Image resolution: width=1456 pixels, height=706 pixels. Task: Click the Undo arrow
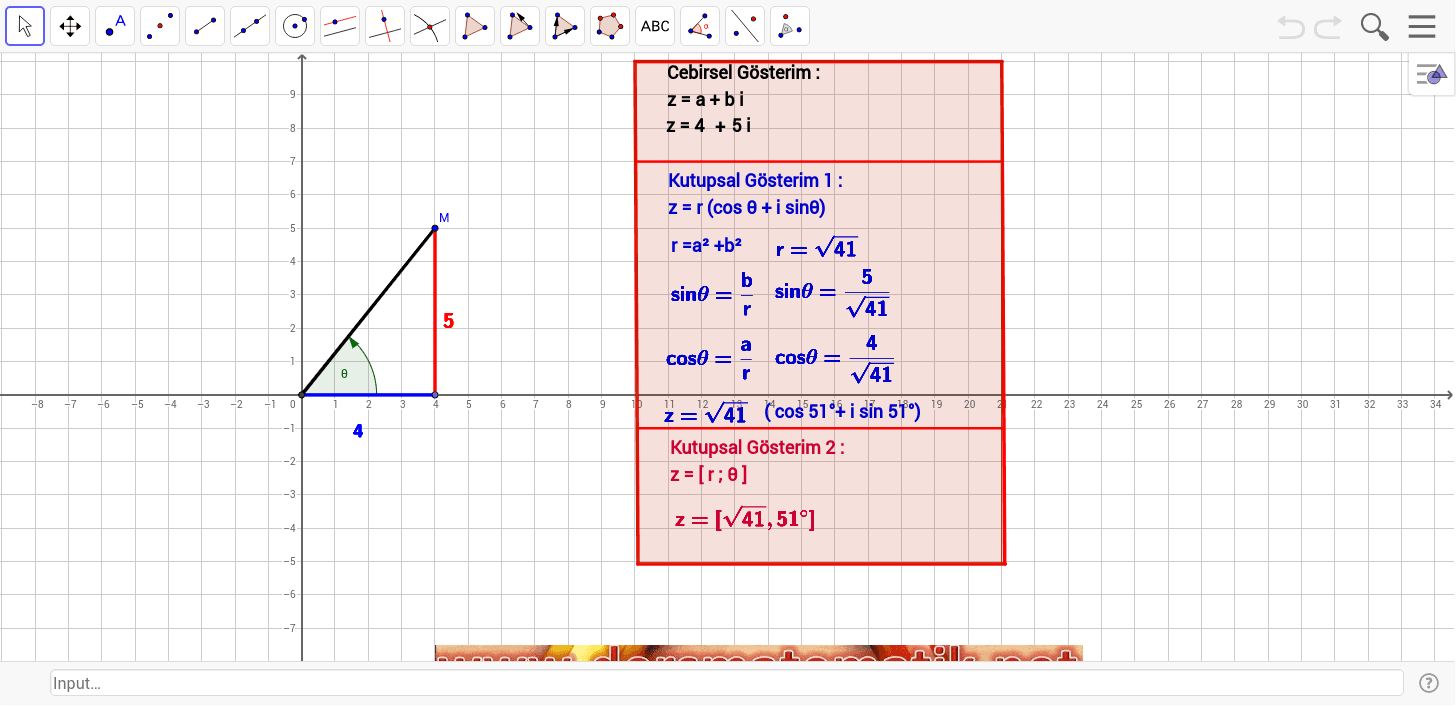click(1291, 27)
